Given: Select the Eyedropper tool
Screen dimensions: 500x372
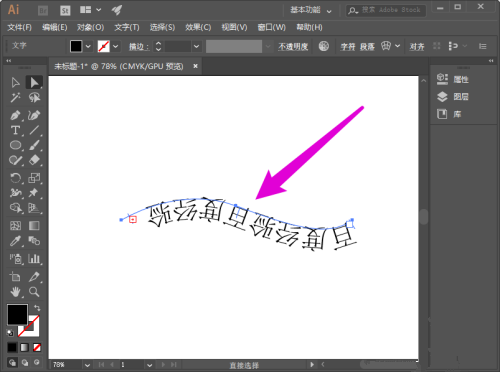Looking at the screenshot, I should [15, 241].
